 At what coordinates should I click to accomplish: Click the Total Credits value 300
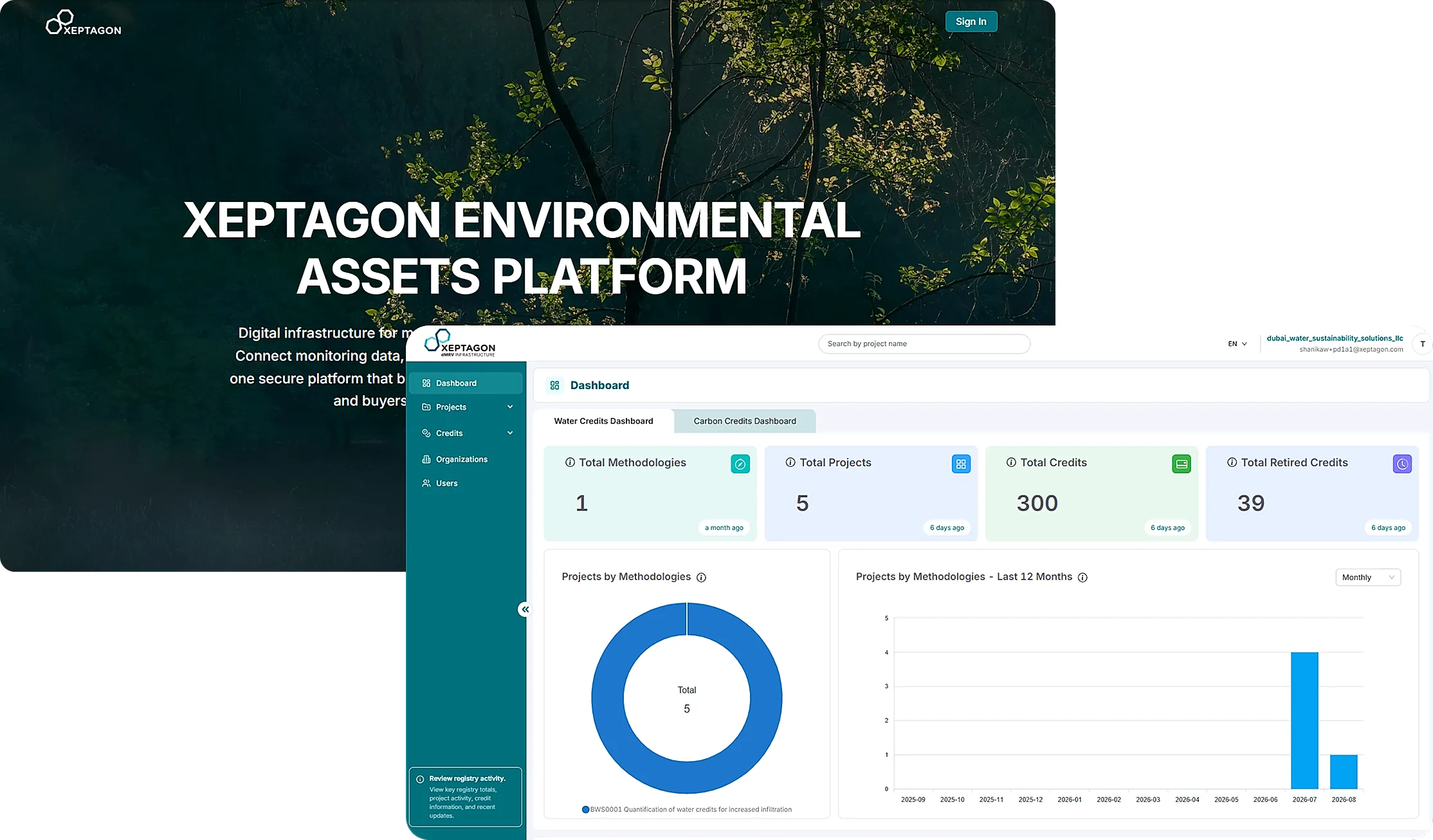1037,503
